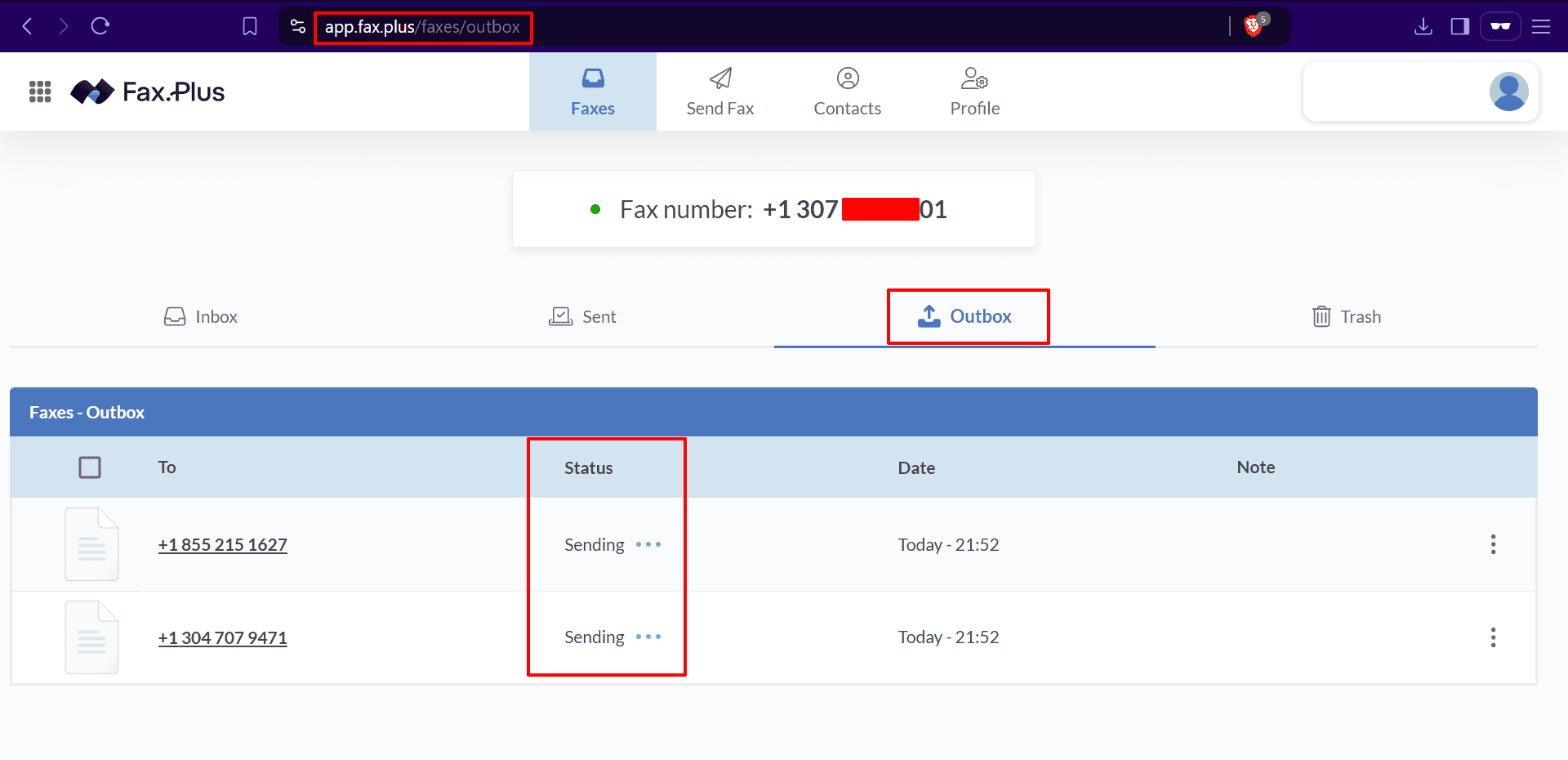Click the Fax.Plus logo
The width and height of the screenshot is (1568, 760).
click(x=148, y=92)
